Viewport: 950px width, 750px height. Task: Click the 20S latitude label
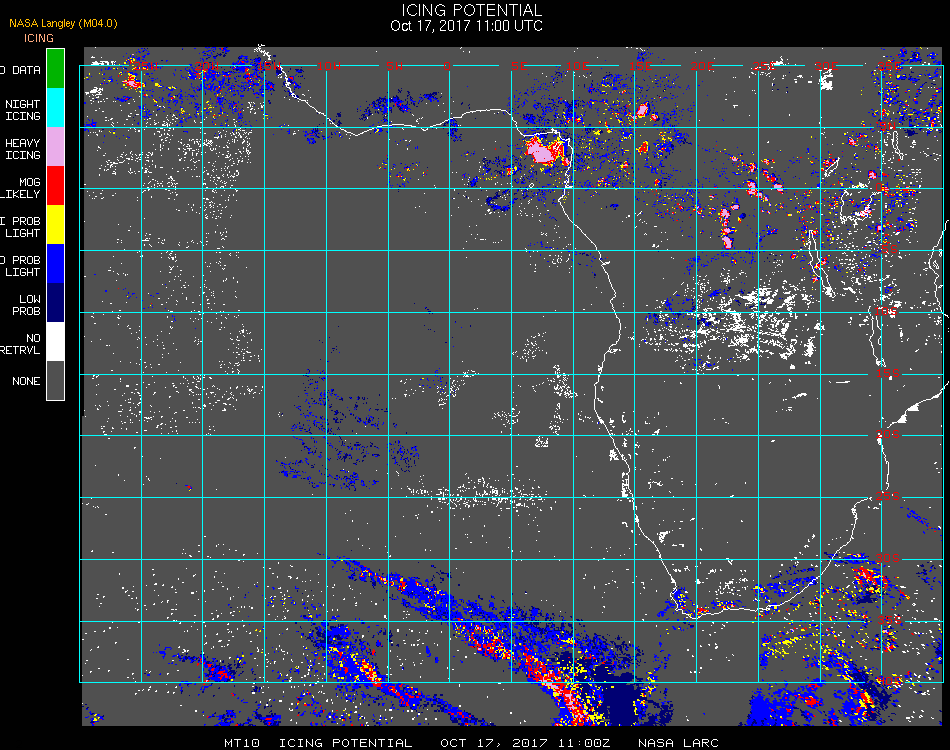click(887, 435)
